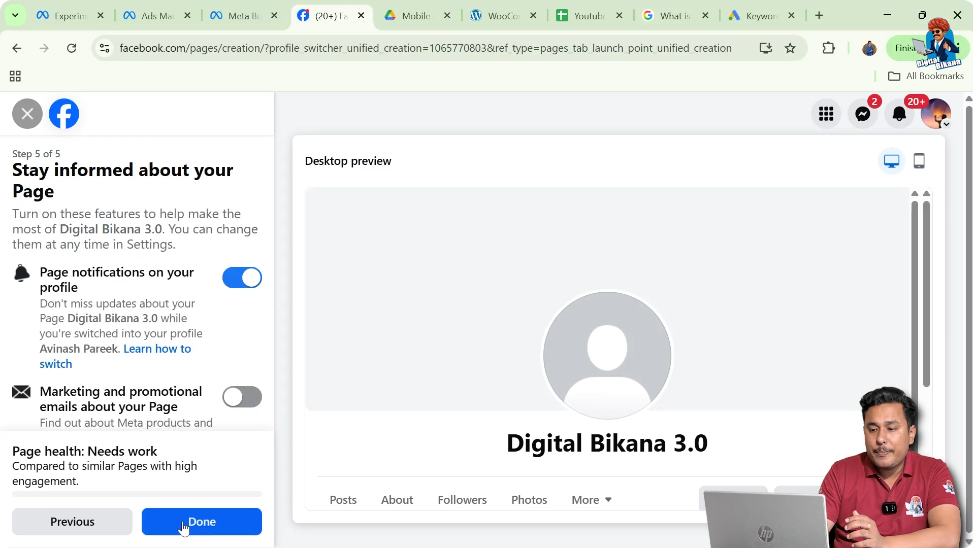Image resolution: width=973 pixels, height=550 pixels.
Task: Select the Posts tab in preview
Action: point(343,500)
